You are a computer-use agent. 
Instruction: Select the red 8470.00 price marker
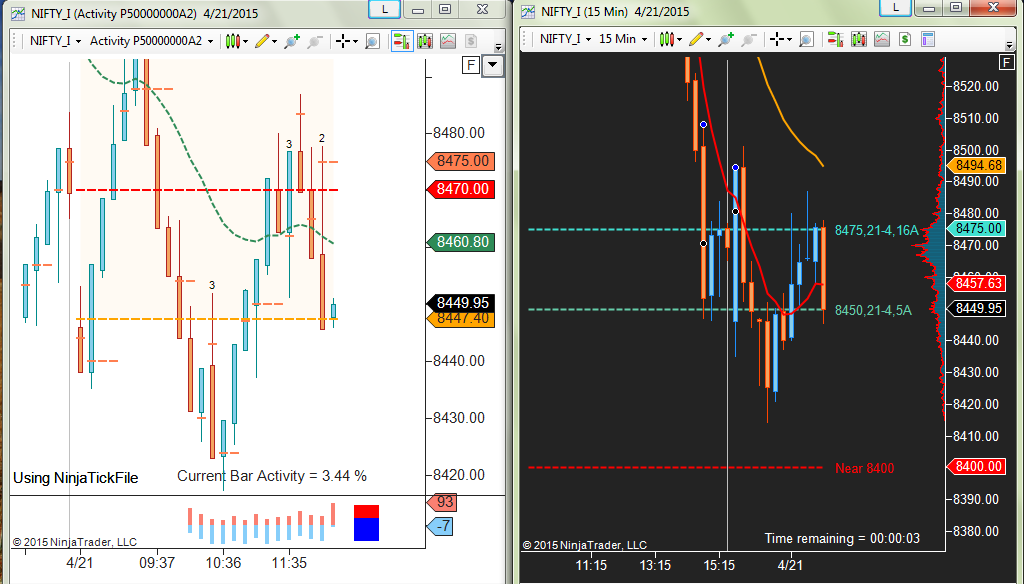[461, 189]
